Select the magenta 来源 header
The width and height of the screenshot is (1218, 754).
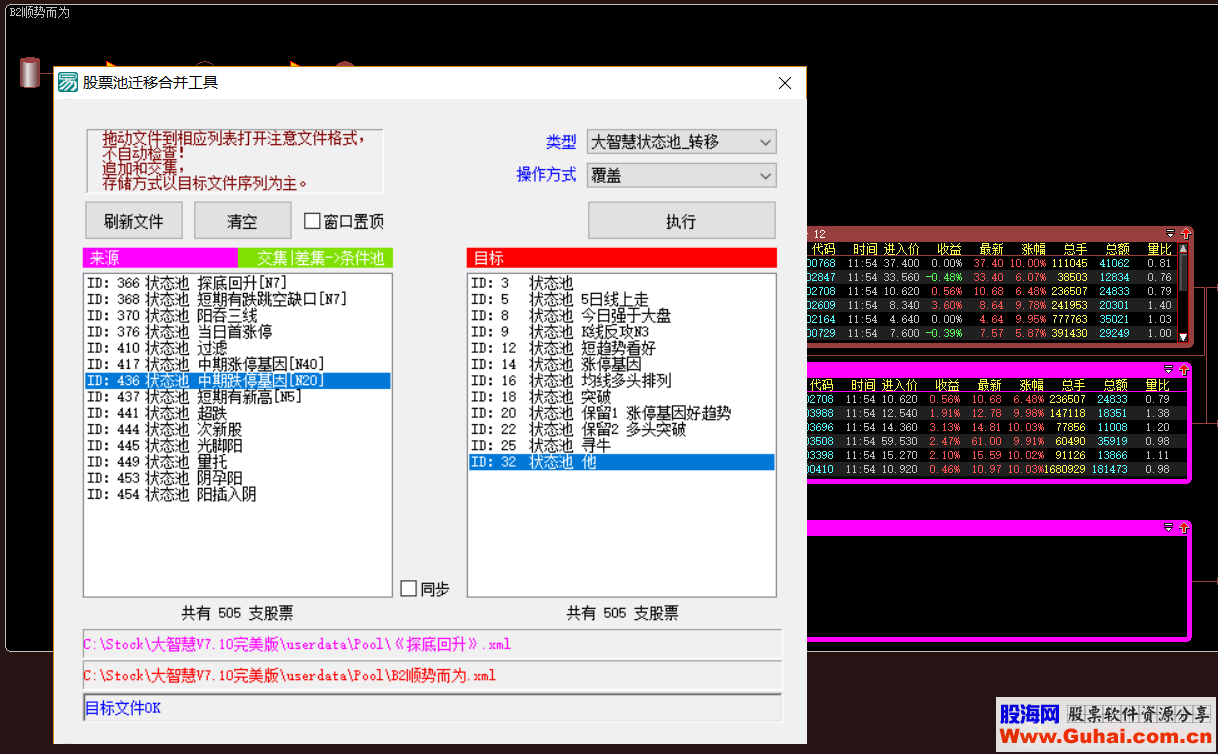point(161,258)
